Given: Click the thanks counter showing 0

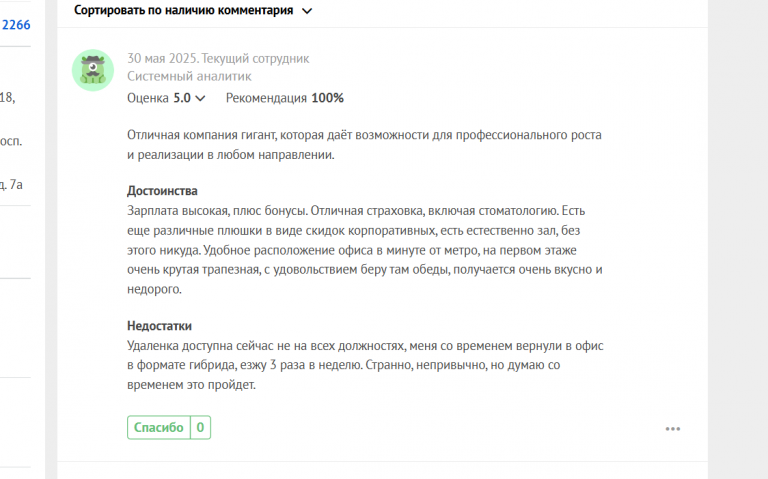Looking at the screenshot, I should click(x=200, y=428).
